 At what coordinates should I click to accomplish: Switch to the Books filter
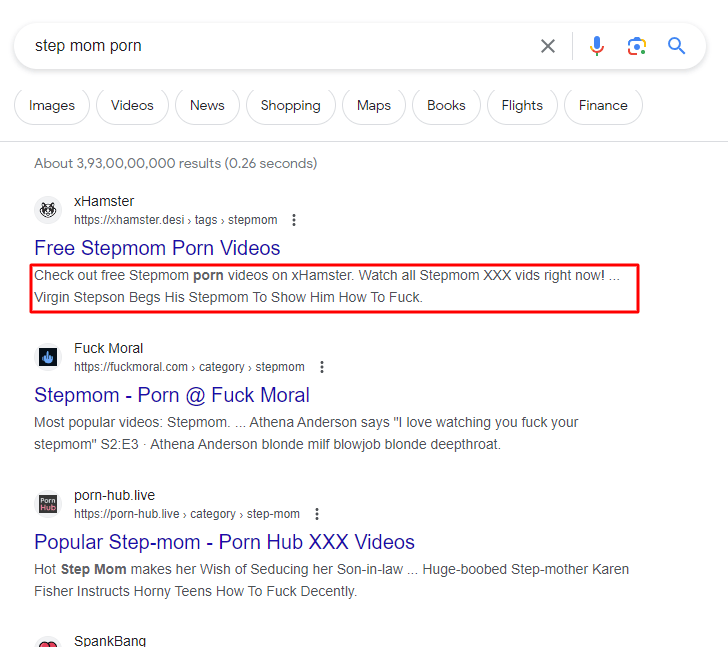tap(446, 106)
